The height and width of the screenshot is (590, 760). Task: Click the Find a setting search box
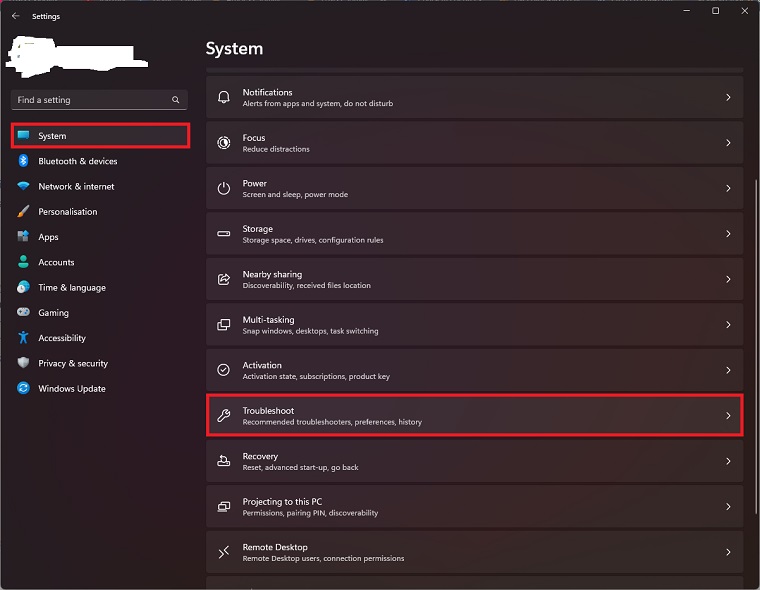(90, 100)
